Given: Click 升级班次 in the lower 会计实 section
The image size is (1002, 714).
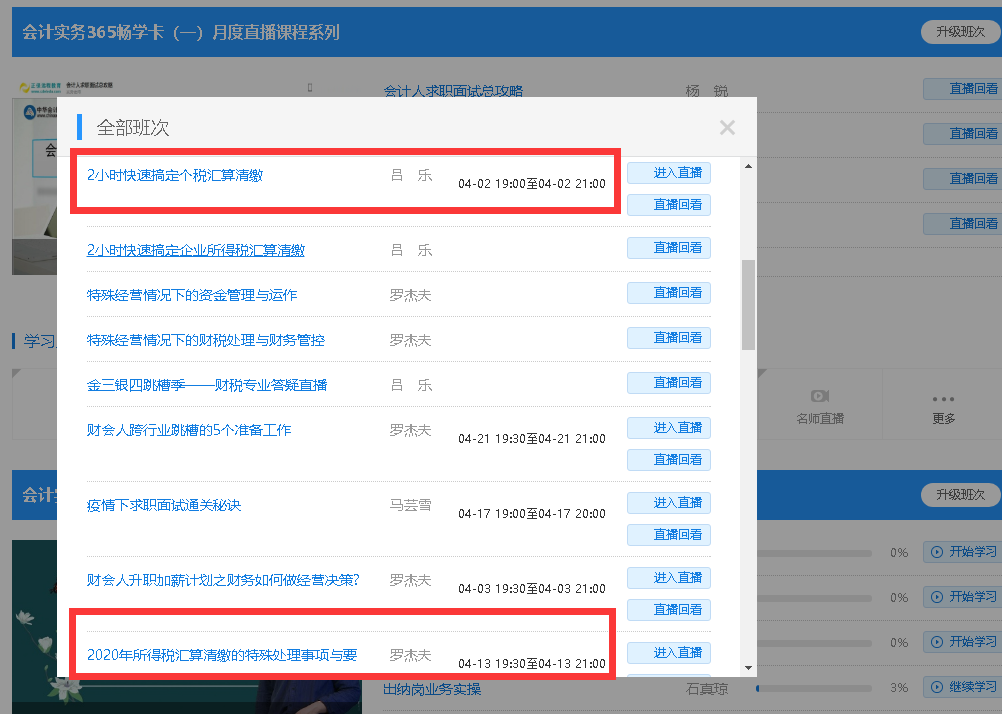Looking at the screenshot, I should pyautogui.click(x=960, y=494).
